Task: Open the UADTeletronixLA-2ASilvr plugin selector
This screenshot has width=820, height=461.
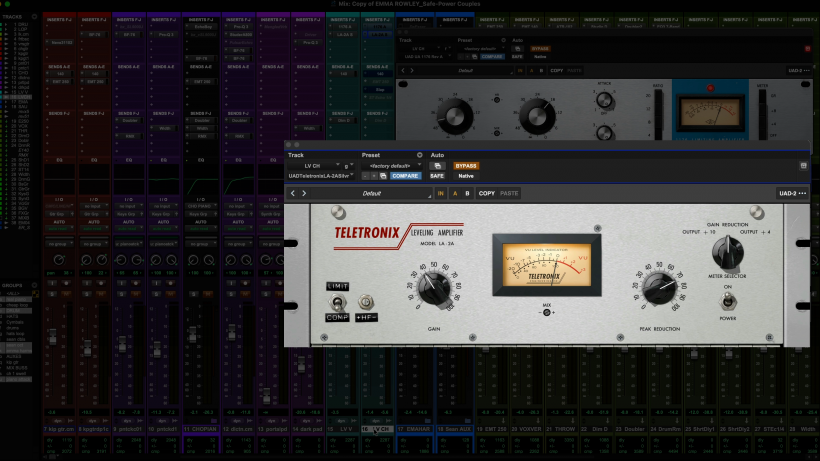Action: [321, 176]
